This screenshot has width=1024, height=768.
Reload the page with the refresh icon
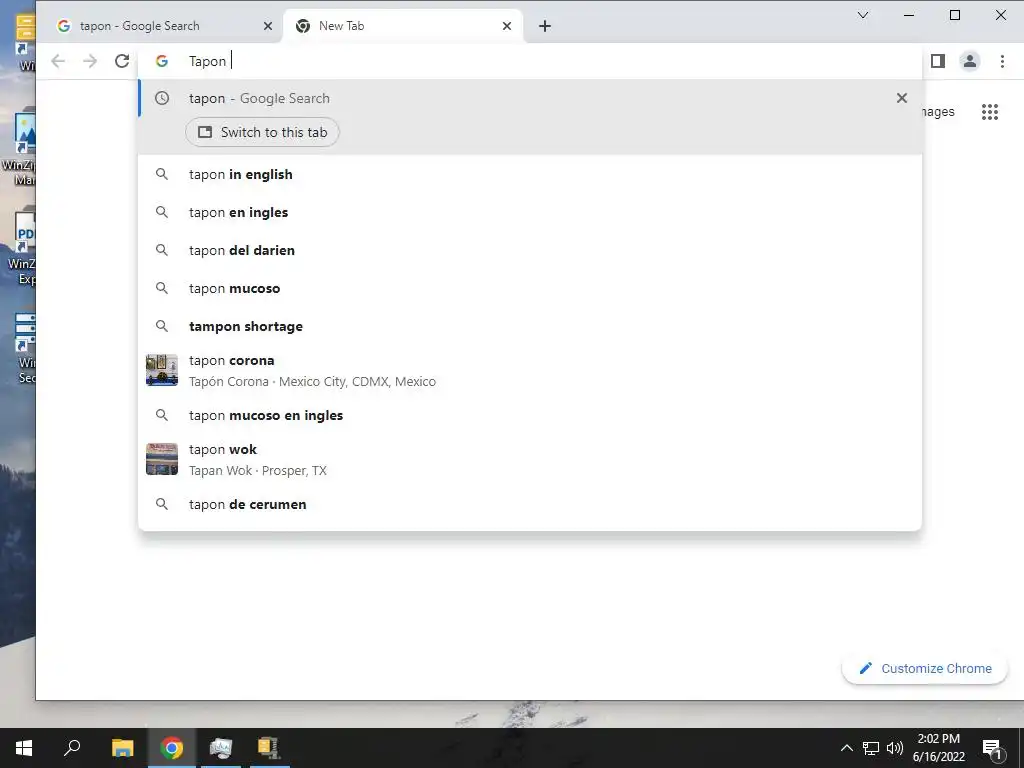(122, 61)
